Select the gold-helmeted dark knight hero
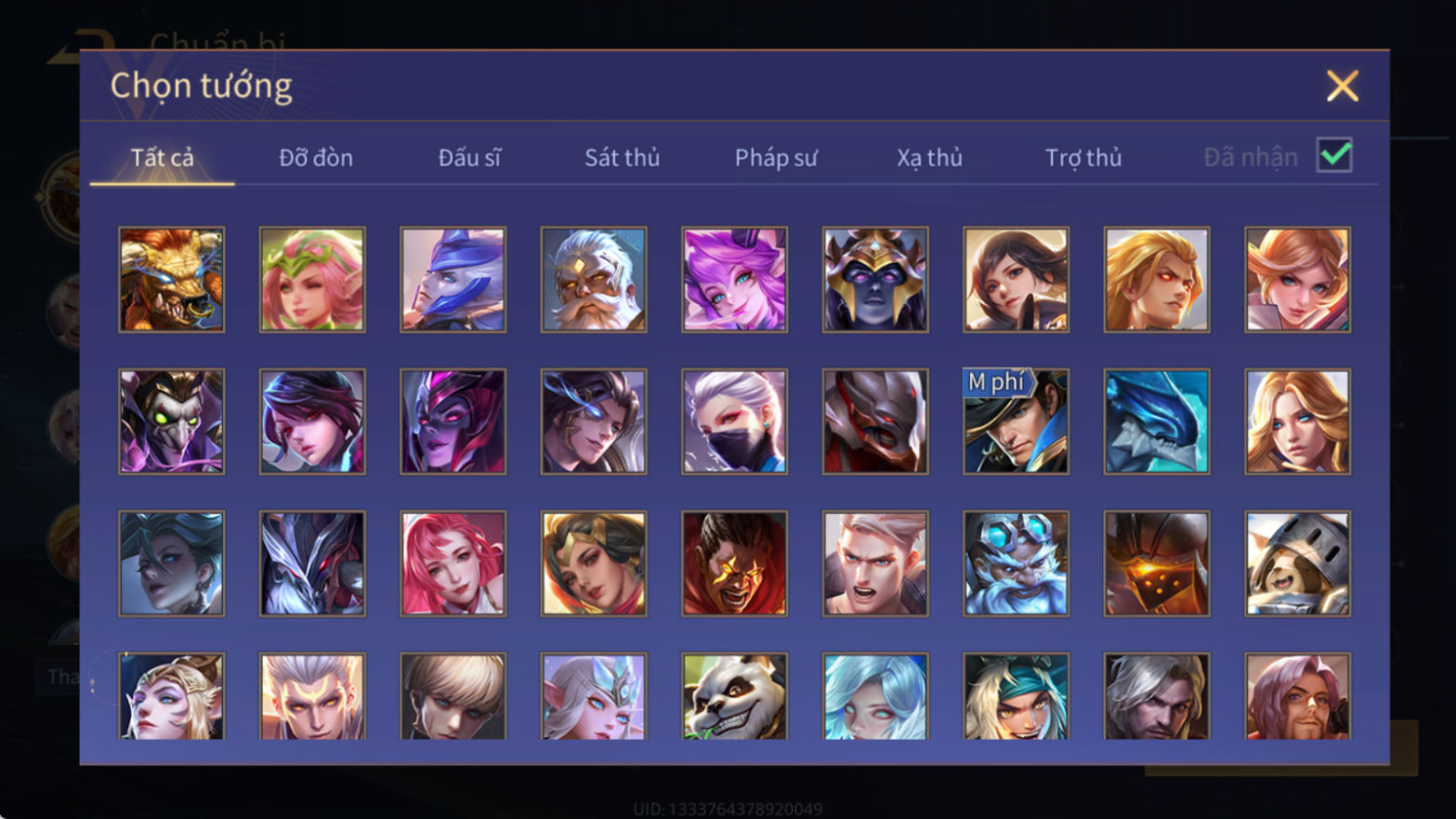Screen dimensions: 1456x819 [x=875, y=280]
